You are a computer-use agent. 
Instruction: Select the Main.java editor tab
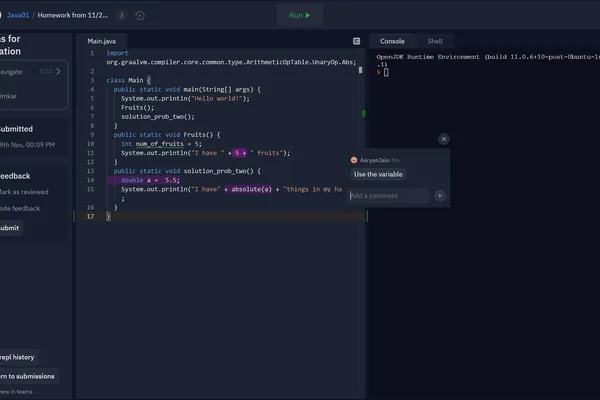pyautogui.click(x=101, y=41)
